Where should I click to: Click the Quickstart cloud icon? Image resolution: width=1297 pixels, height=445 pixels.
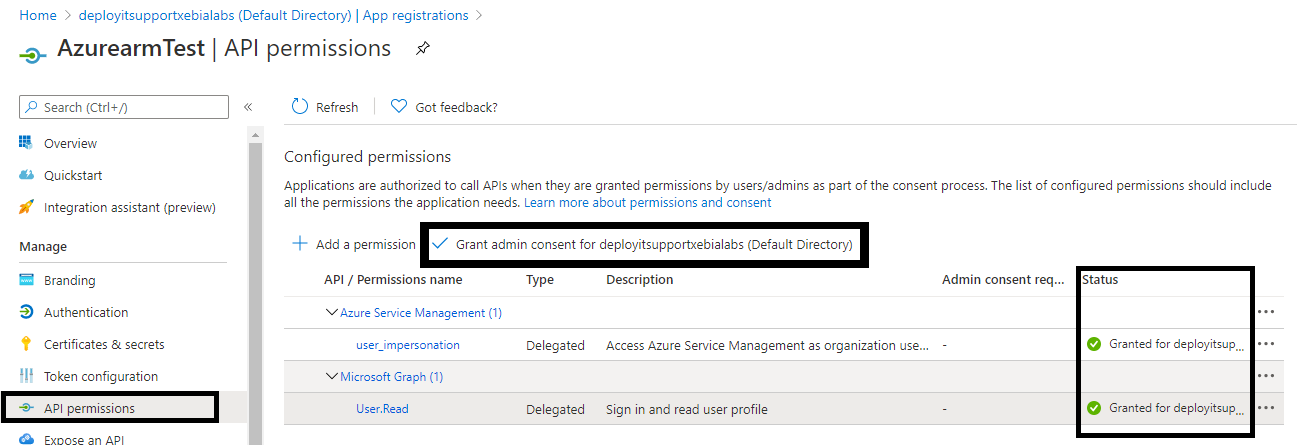pos(27,175)
